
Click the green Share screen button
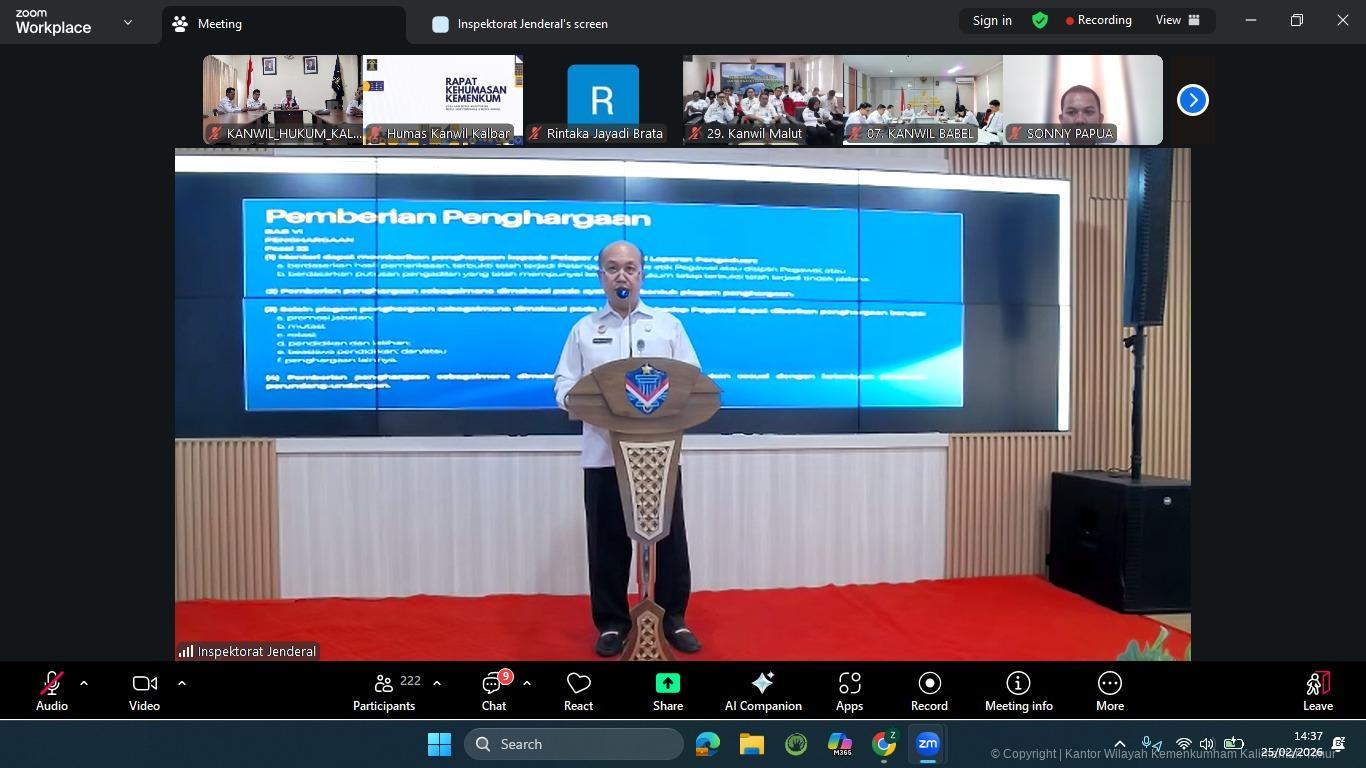tap(667, 691)
